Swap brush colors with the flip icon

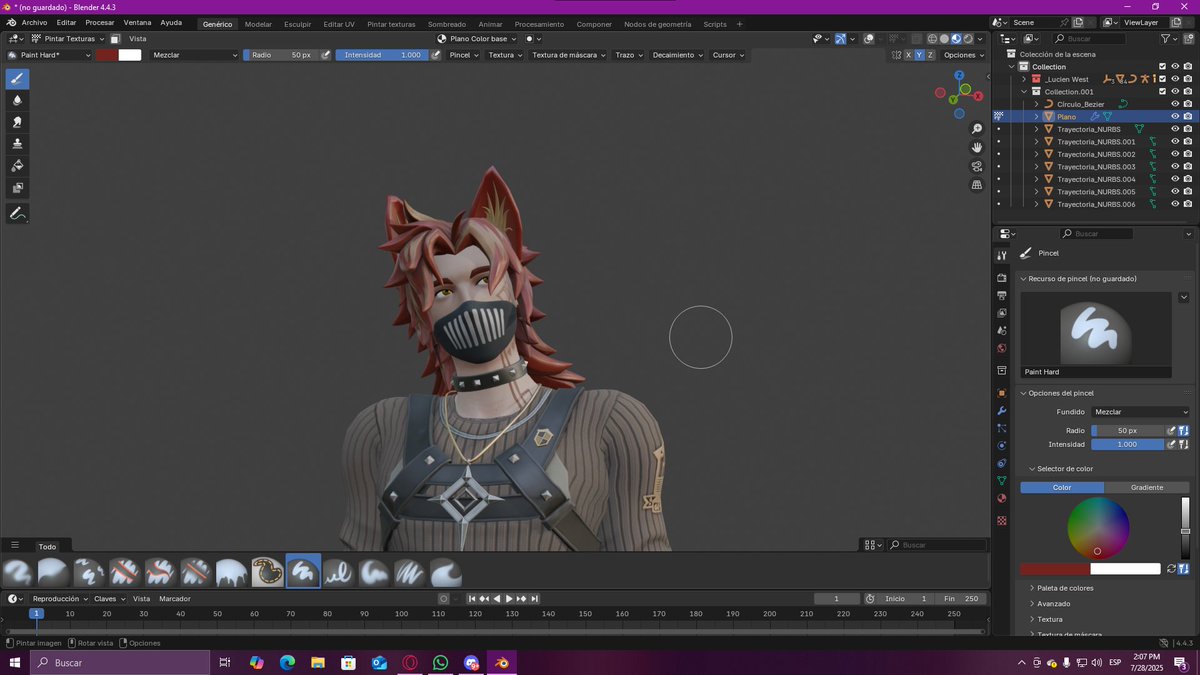coord(1171,569)
